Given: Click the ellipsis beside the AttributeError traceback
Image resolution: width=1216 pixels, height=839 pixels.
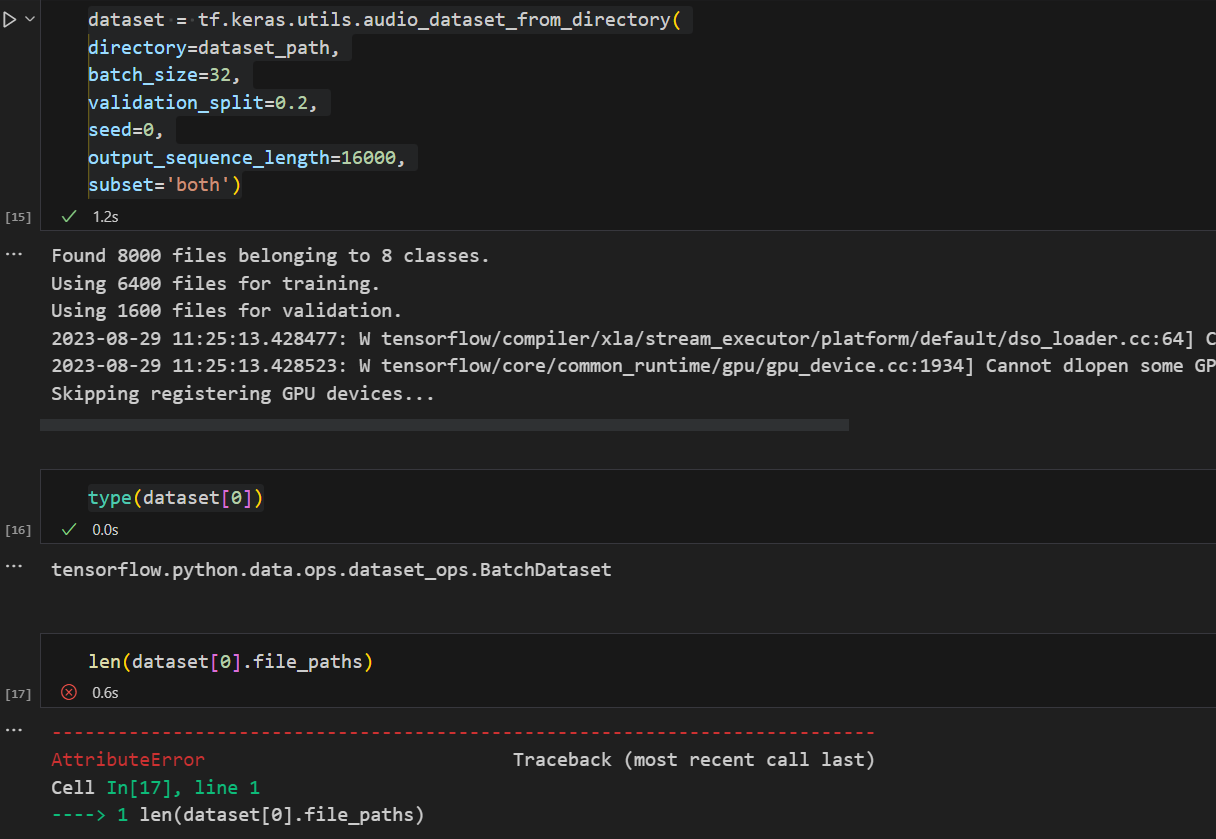Looking at the screenshot, I should coord(14,728).
